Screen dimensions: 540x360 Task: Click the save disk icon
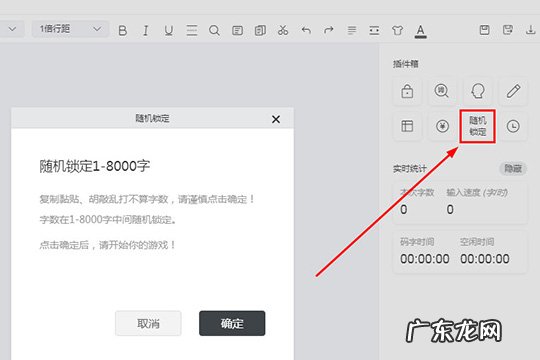(485, 30)
